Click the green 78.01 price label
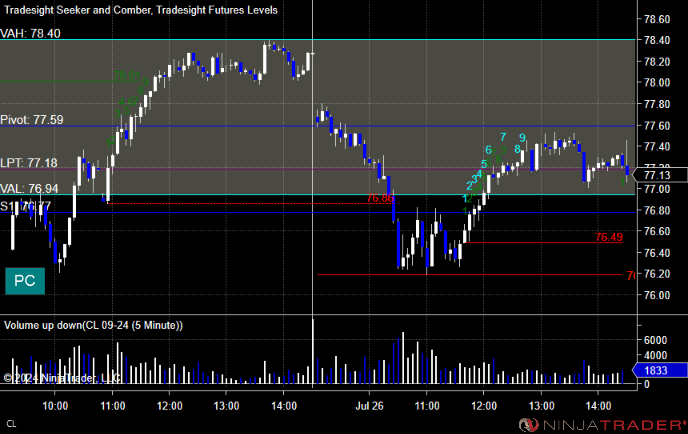 [x=127, y=75]
